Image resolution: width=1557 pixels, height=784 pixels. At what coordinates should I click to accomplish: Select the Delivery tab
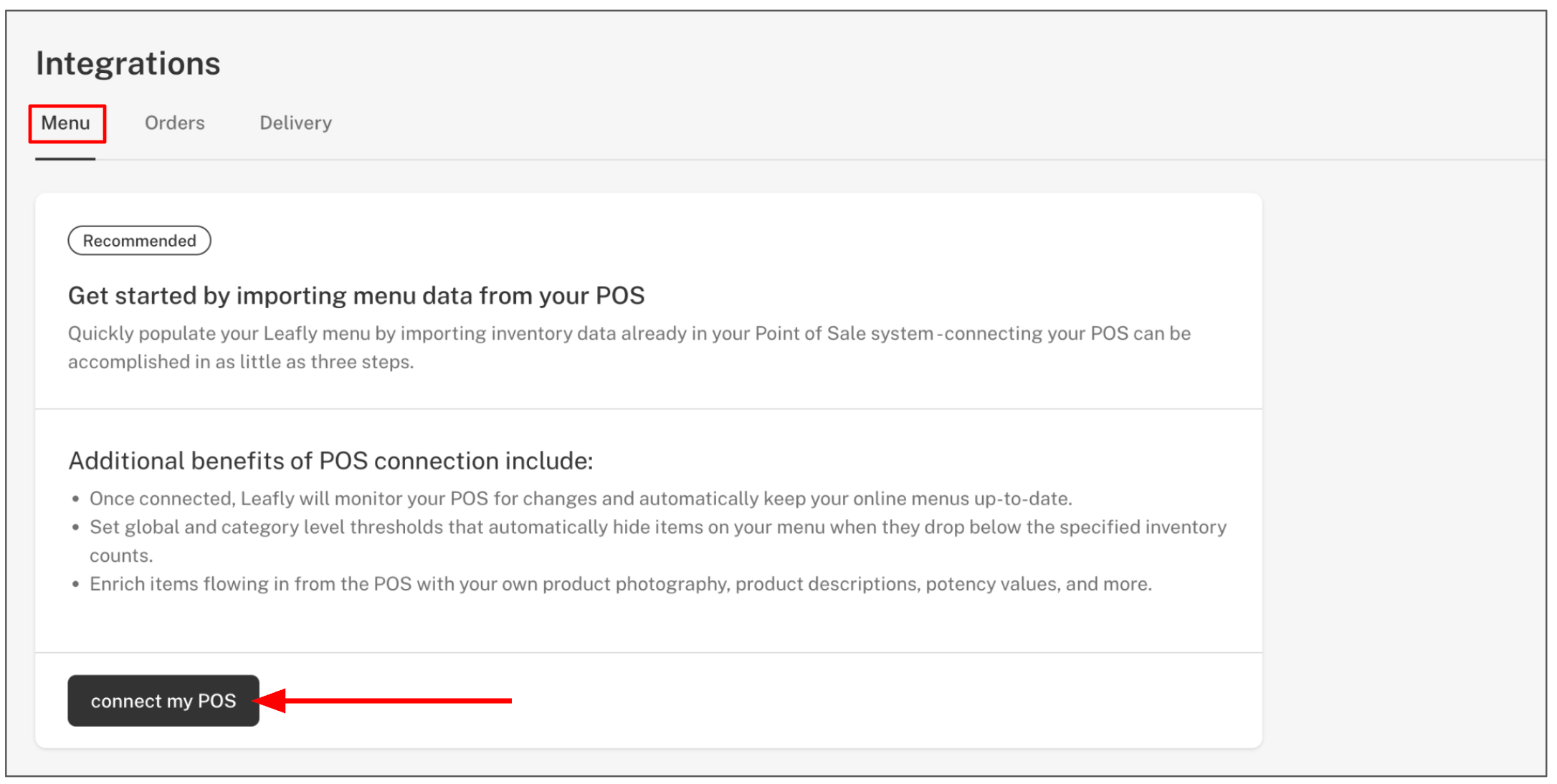click(x=295, y=123)
